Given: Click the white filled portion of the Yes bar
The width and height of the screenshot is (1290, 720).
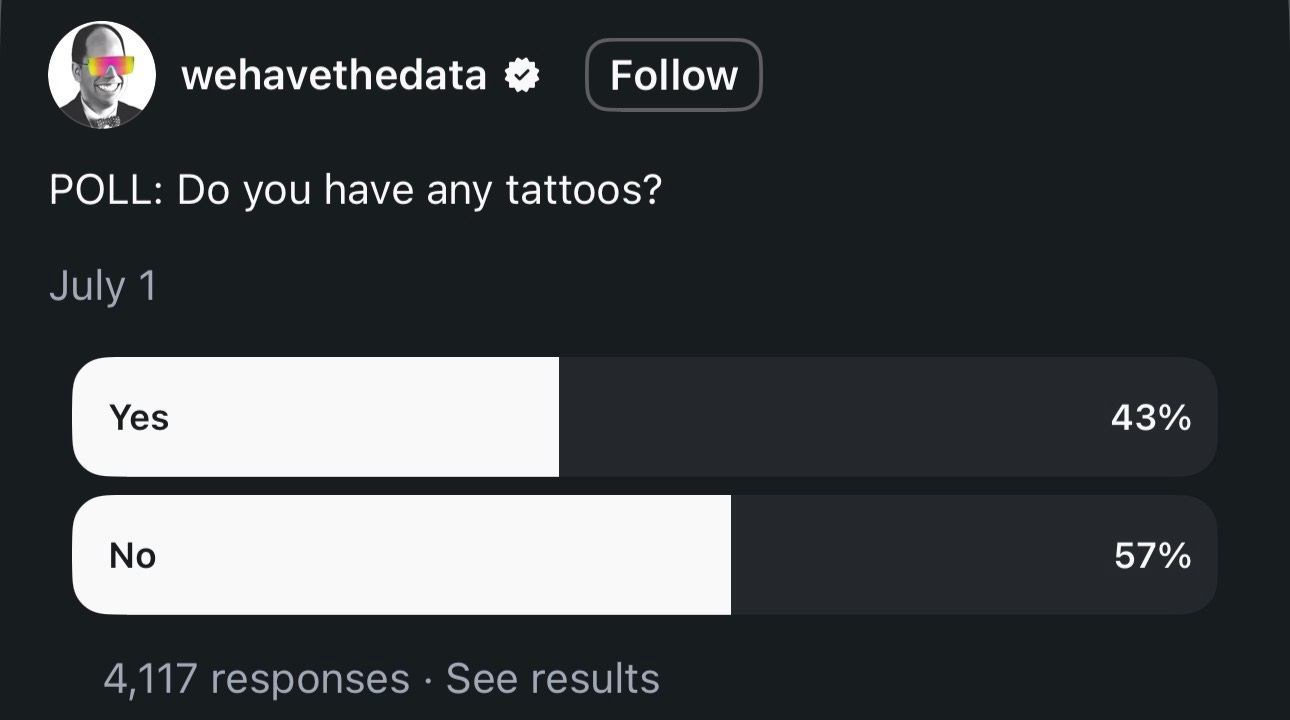Looking at the screenshot, I should [315, 417].
